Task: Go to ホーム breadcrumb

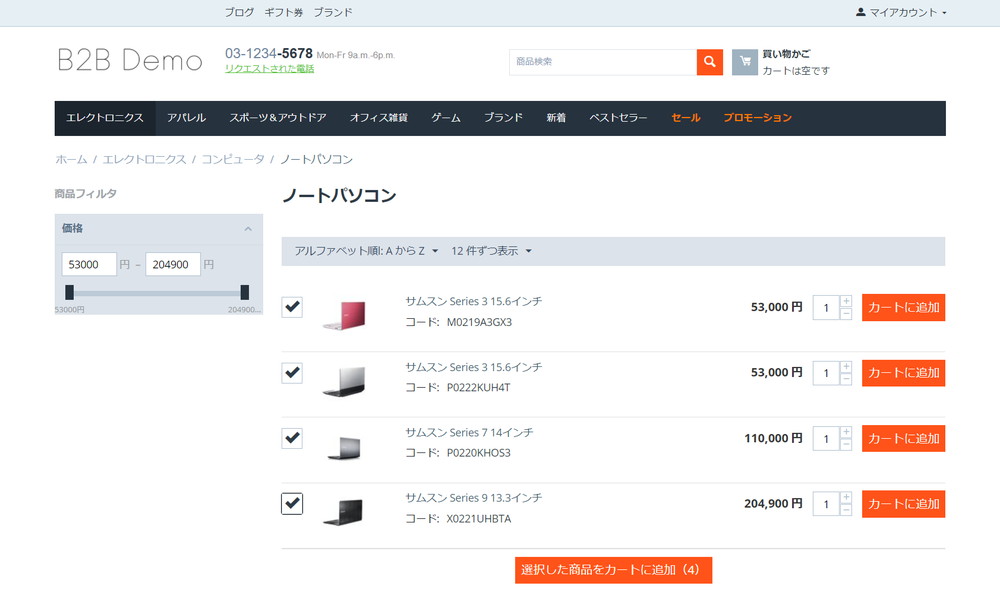Action: pyautogui.click(x=71, y=159)
